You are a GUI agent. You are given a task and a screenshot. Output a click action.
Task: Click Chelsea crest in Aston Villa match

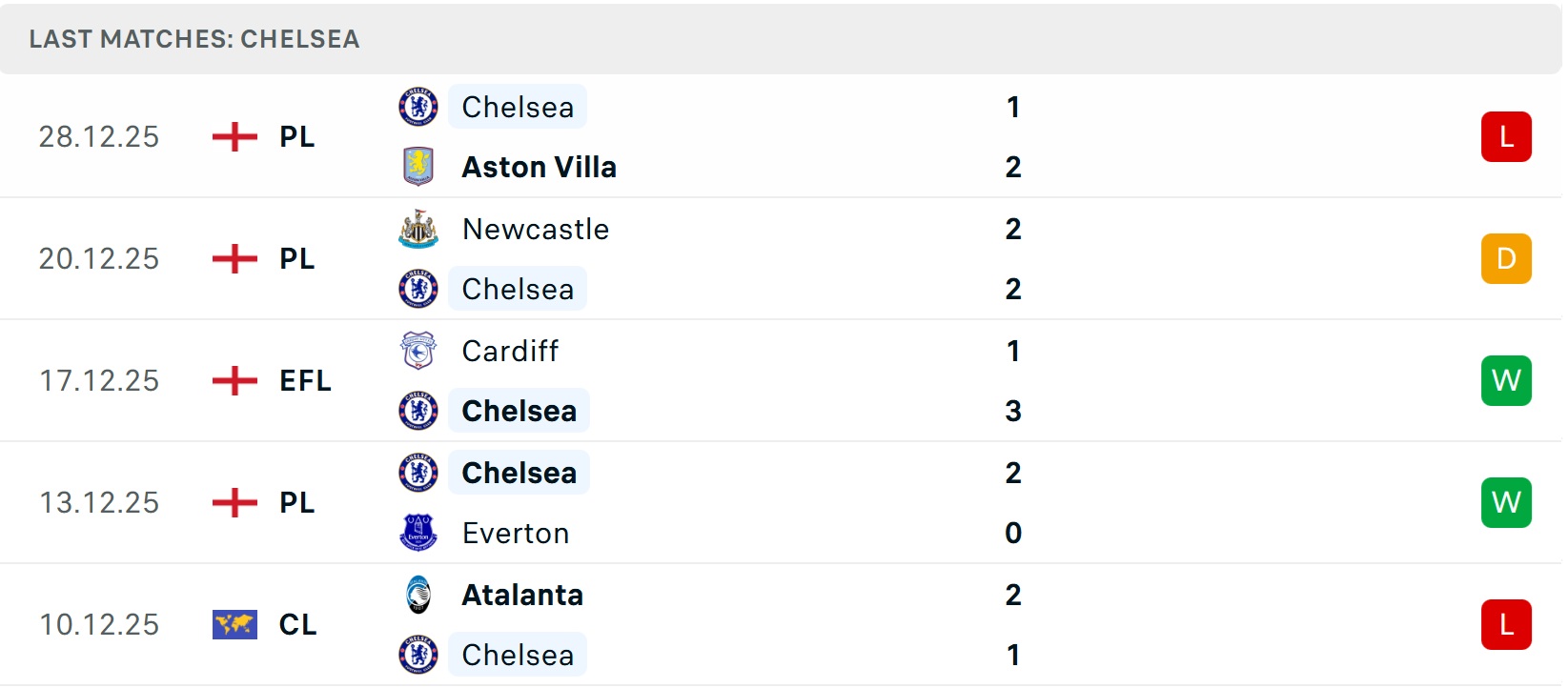click(417, 107)
